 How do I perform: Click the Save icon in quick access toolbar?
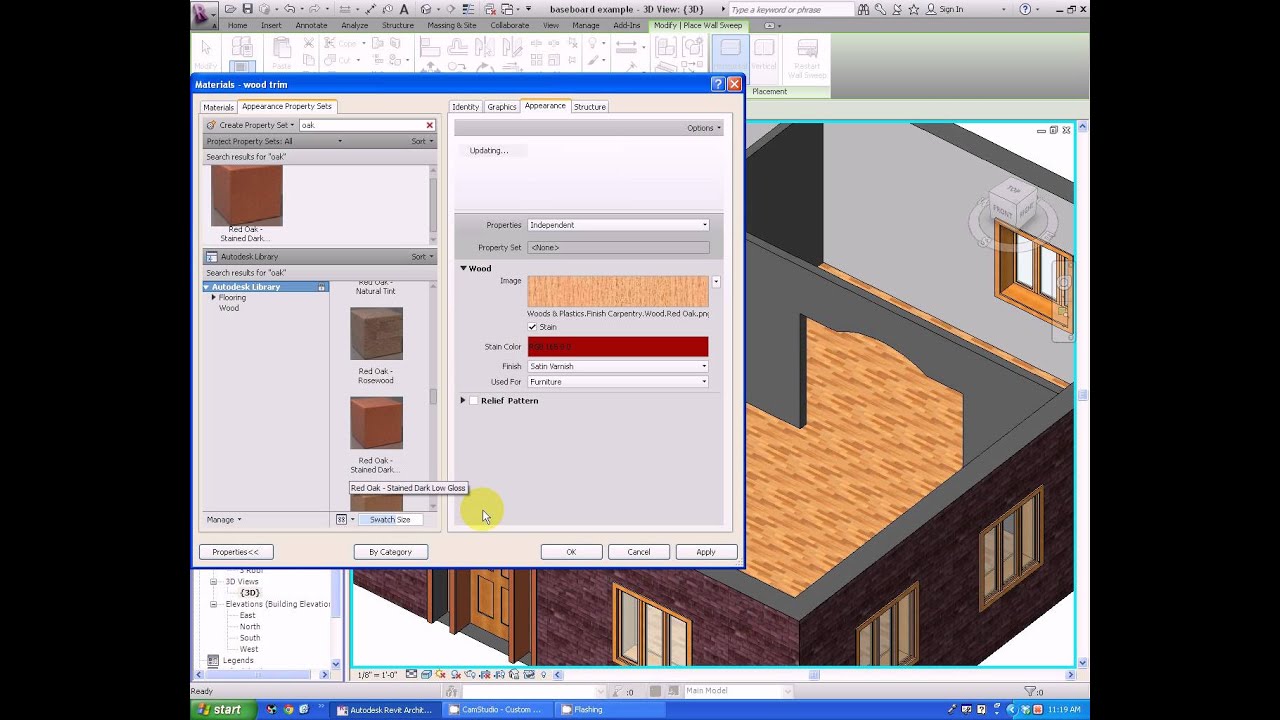247,9
